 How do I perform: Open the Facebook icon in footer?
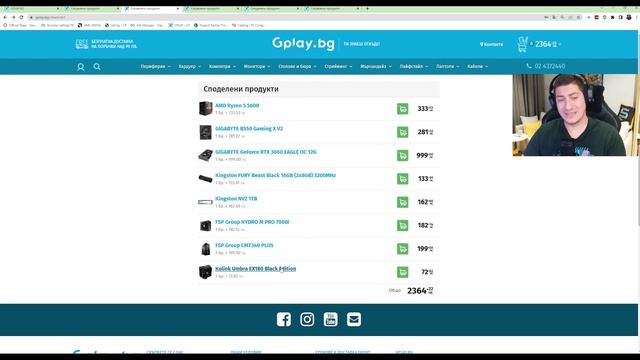(x=284, y=319)
